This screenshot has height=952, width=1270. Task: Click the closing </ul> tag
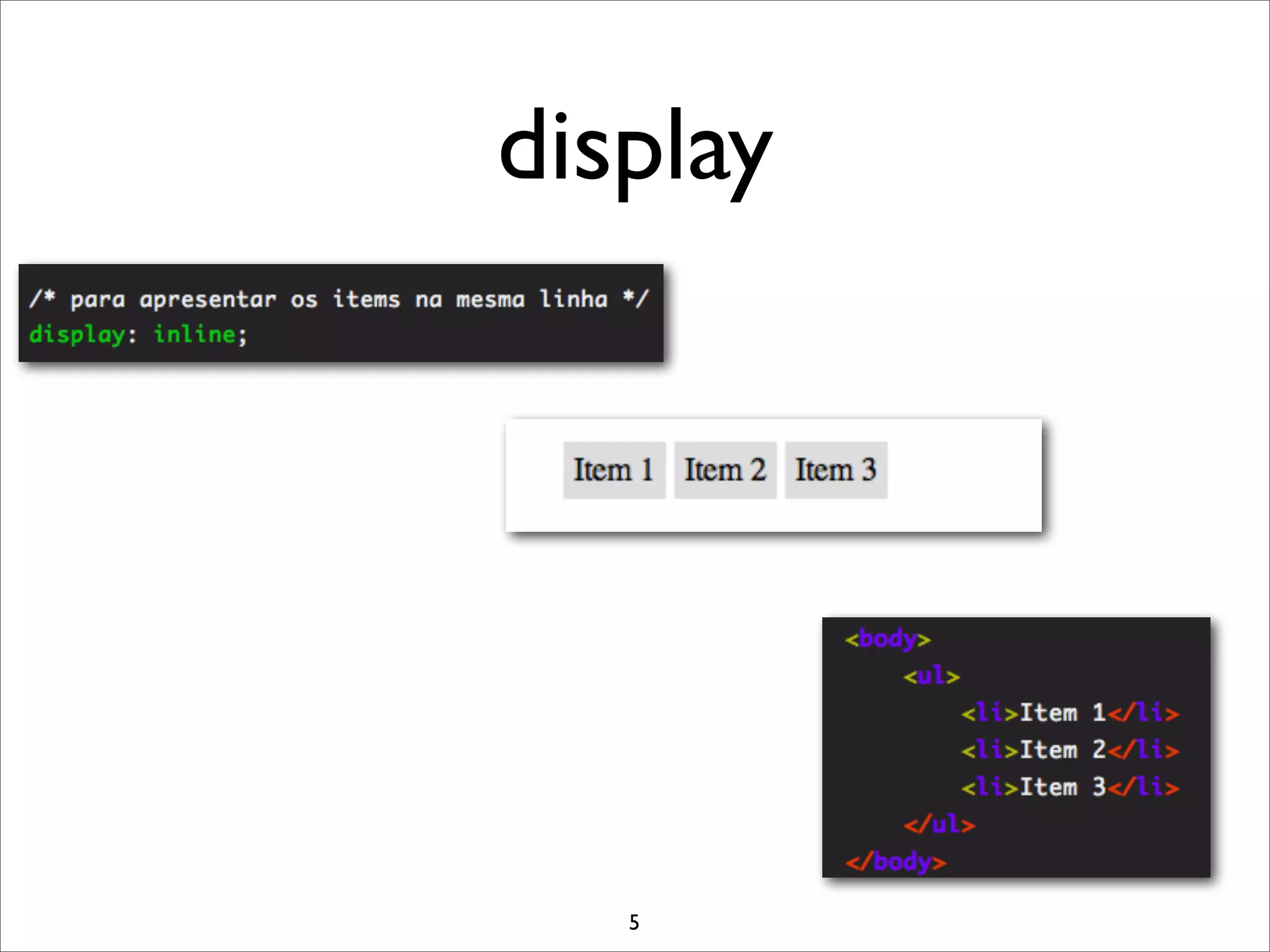click(939, 824)
